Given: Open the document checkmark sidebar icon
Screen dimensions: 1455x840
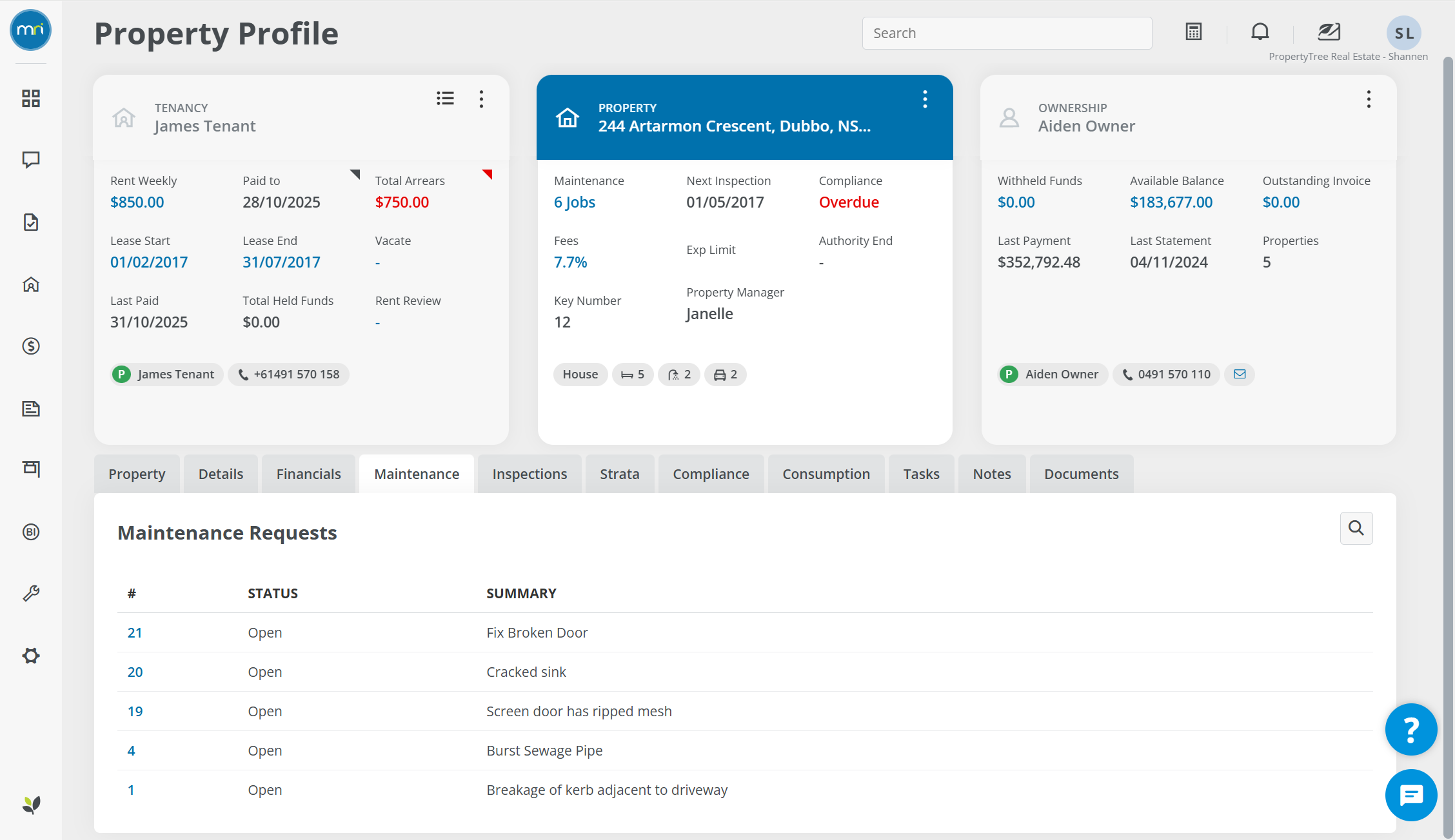Looking at the screenshot, I should point(31,222).
